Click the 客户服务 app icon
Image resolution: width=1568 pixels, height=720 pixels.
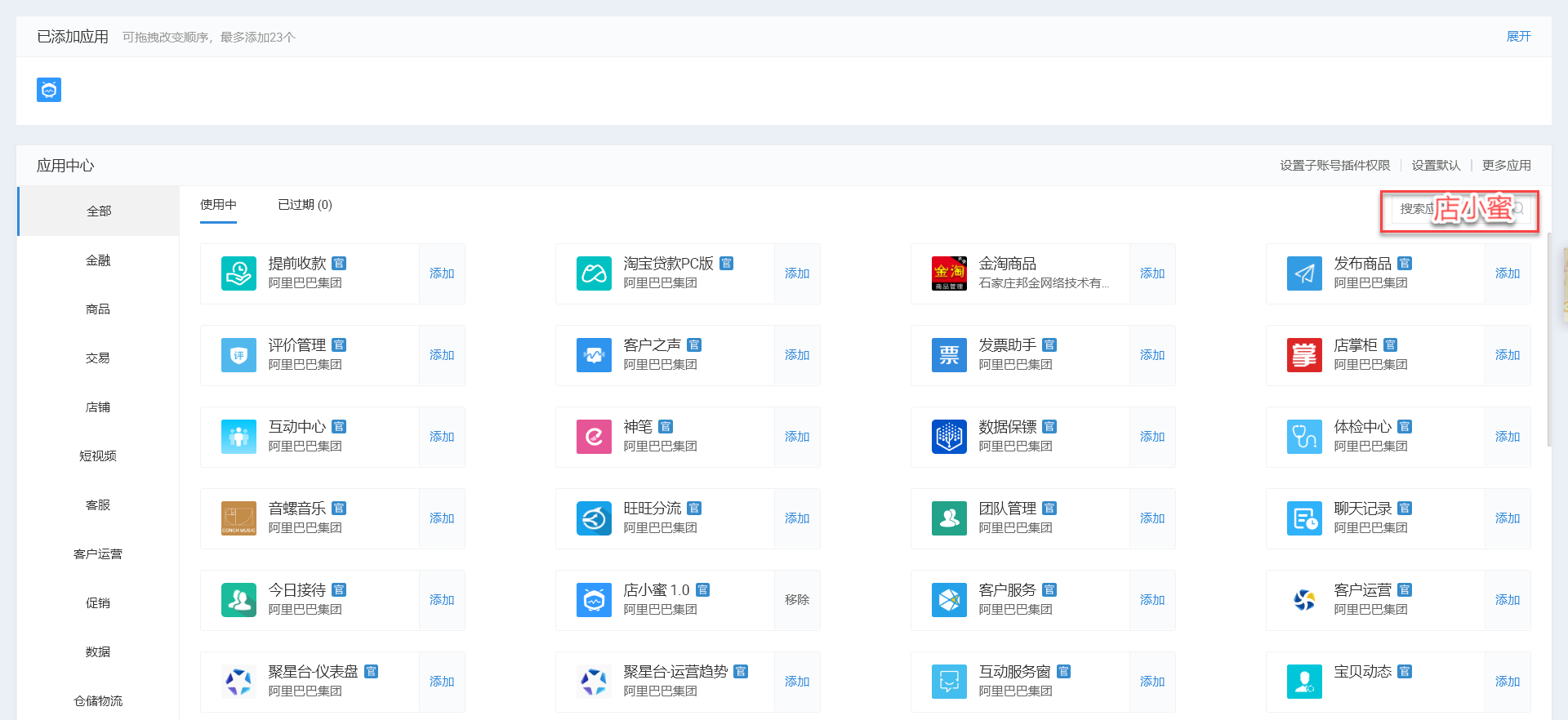[x=949, y=600]
